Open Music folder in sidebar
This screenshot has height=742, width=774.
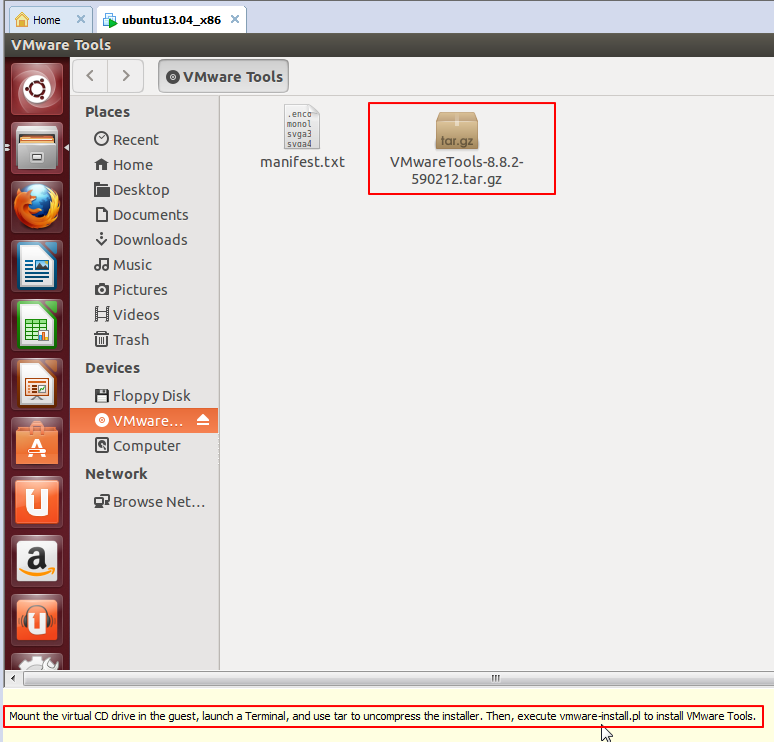point(144,265)
